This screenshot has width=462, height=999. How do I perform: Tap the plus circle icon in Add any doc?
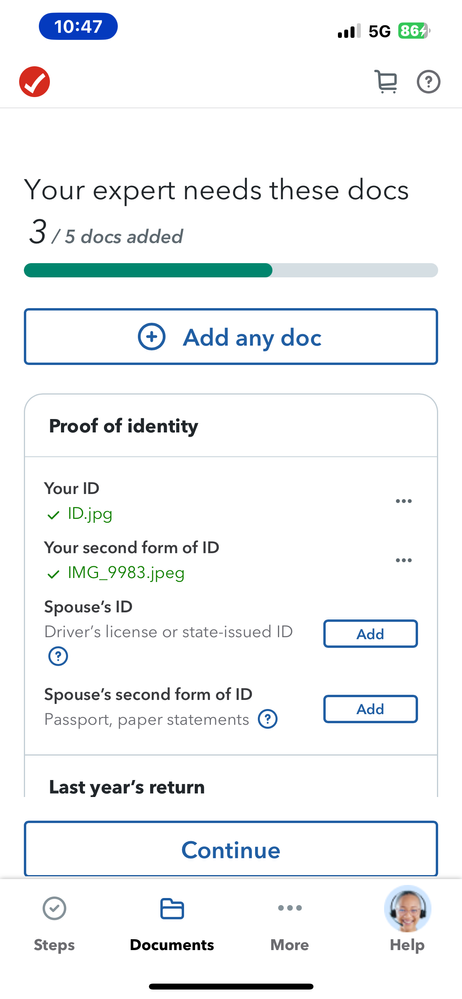(x=152, y=336)
